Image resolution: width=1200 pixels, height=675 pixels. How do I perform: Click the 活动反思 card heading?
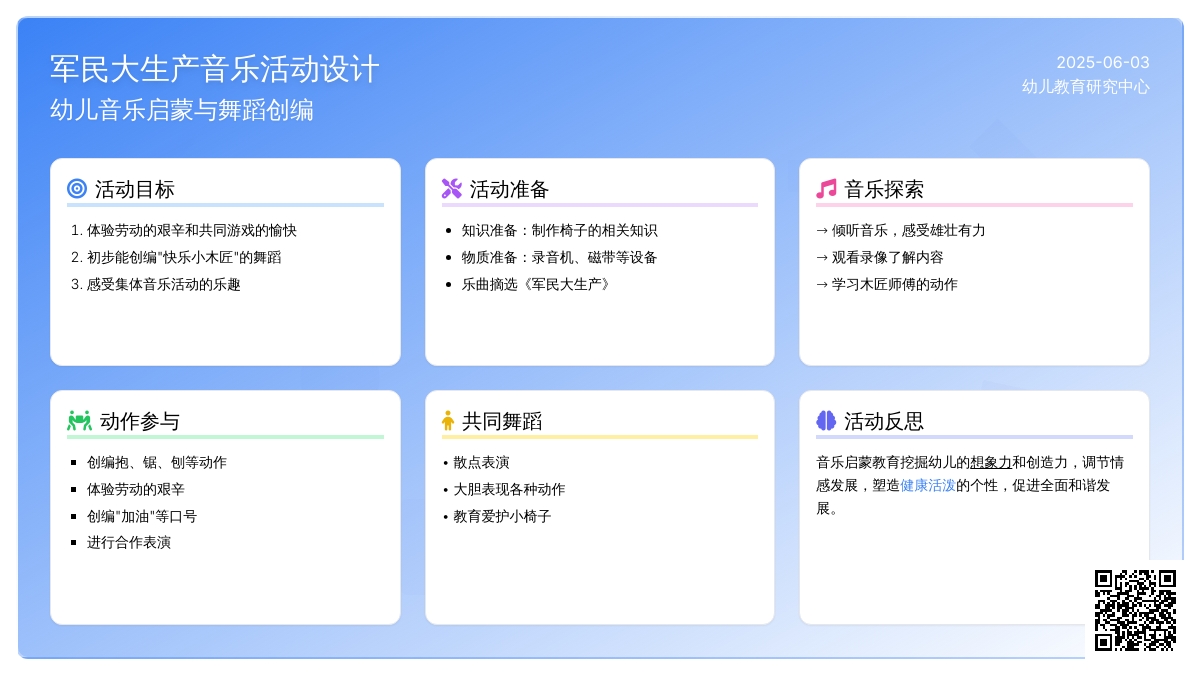884,421
